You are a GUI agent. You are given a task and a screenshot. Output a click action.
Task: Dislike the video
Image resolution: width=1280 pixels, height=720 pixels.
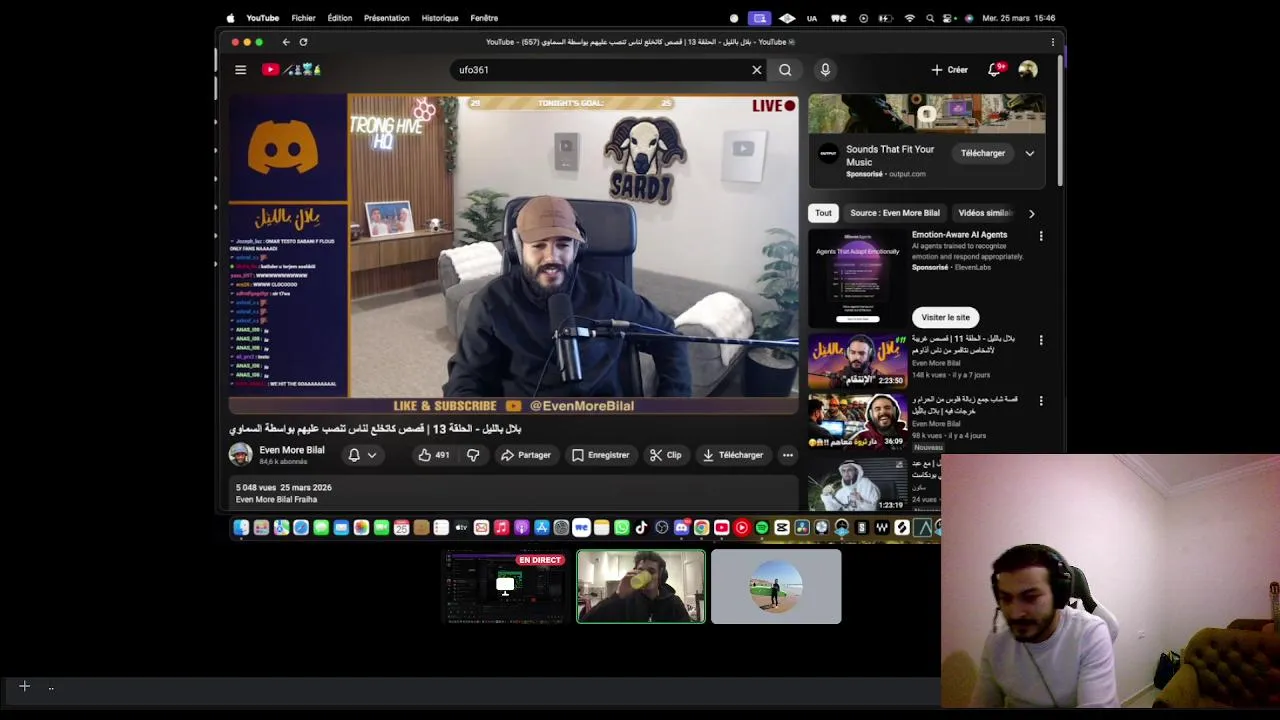[473, 455]
